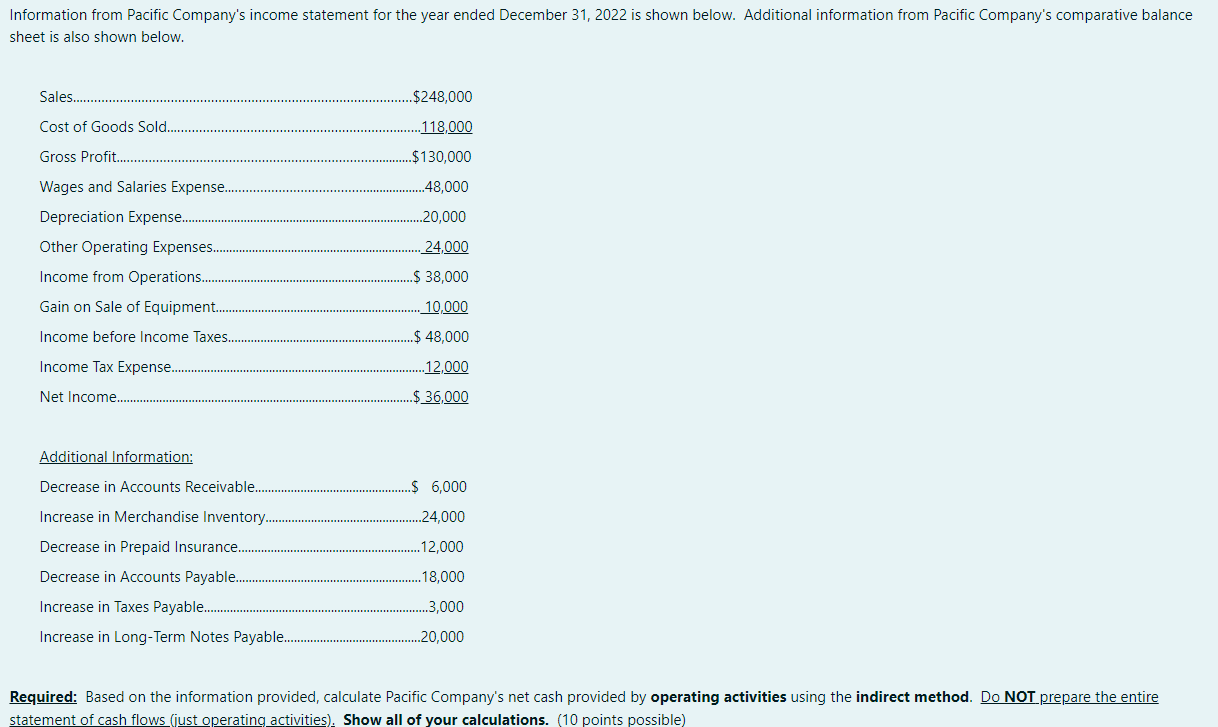The image size is (1218, 727).
Task: Click the Additional Information heading
Action: click(x=116, y=457)
